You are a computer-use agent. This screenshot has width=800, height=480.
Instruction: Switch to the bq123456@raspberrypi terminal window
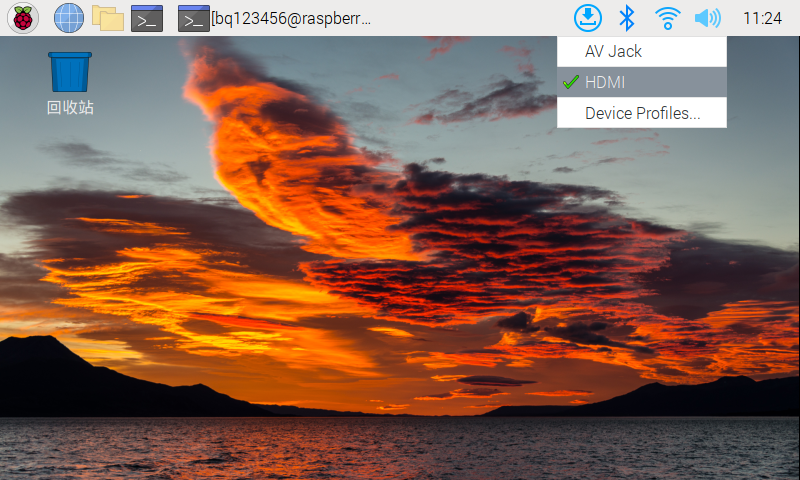coord(290,18)
